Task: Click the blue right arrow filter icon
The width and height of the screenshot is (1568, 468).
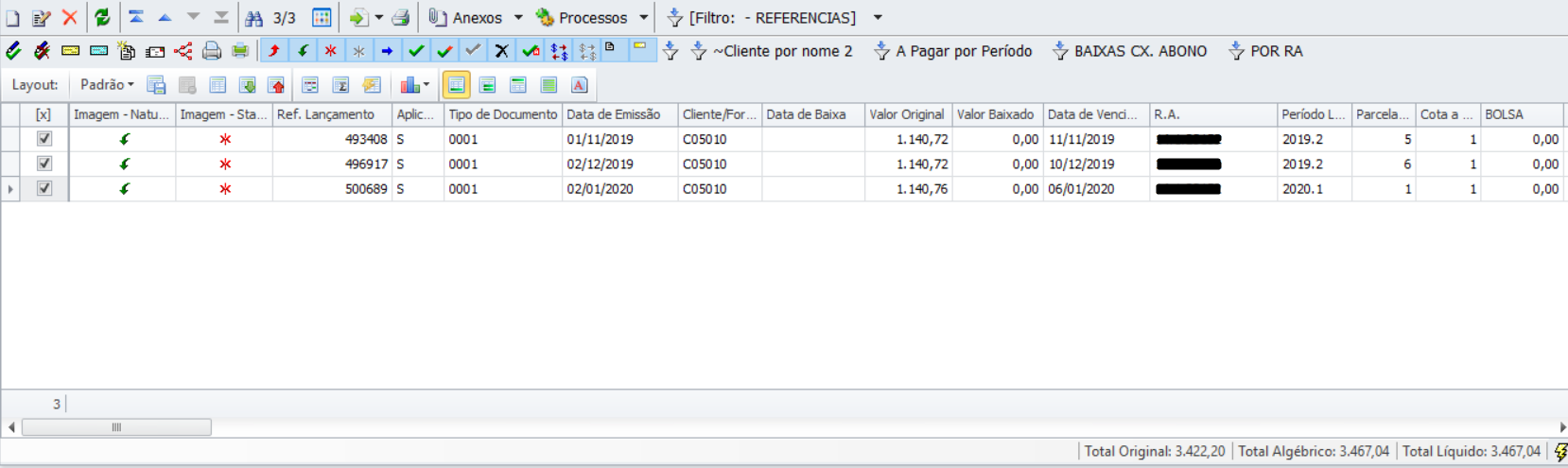Action: [387, 51]
